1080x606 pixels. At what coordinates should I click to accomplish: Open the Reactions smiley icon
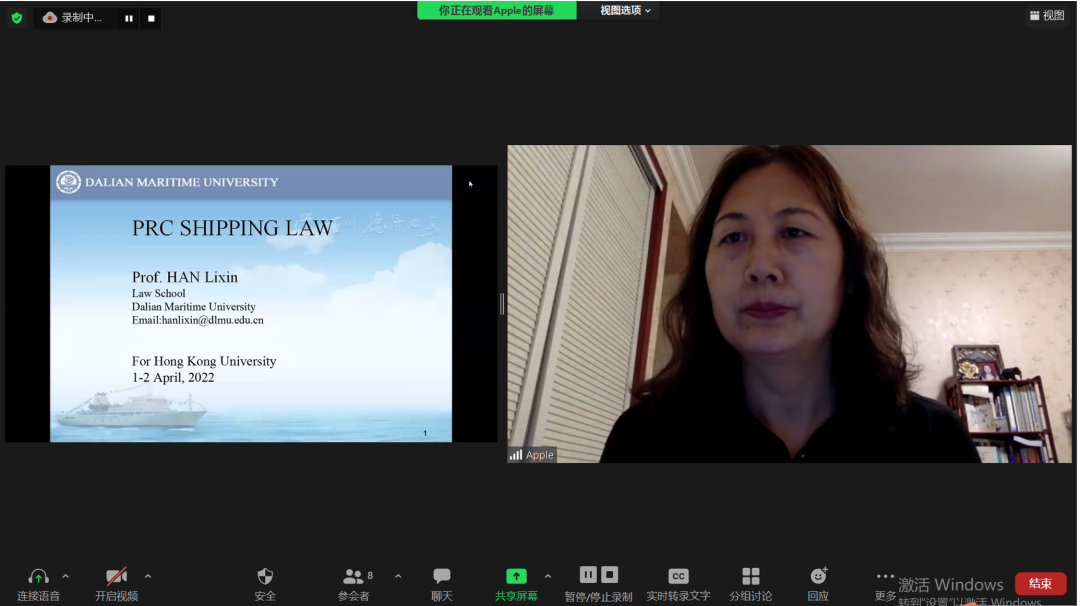[x=818, y=577]
